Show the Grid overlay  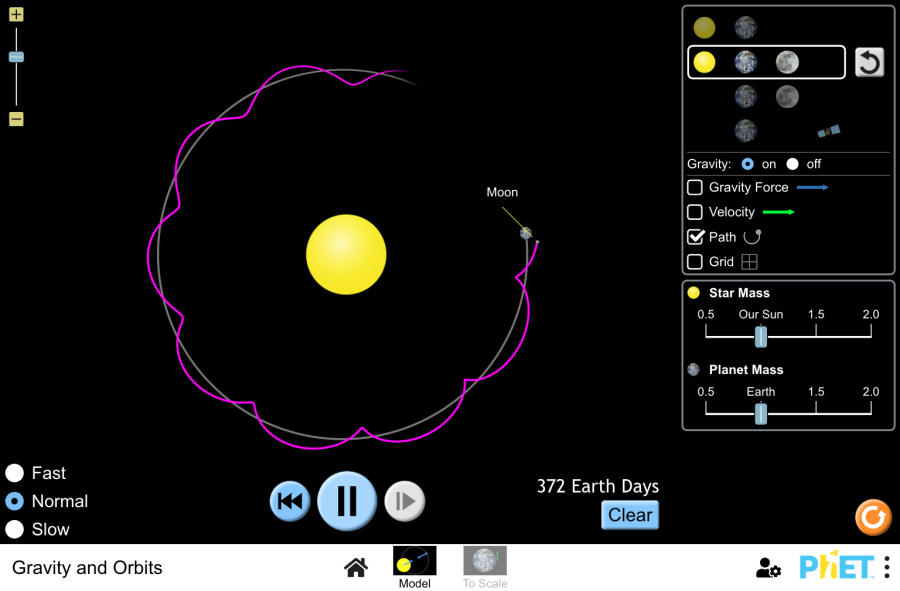pyautogui.click(x=695, y=262)
